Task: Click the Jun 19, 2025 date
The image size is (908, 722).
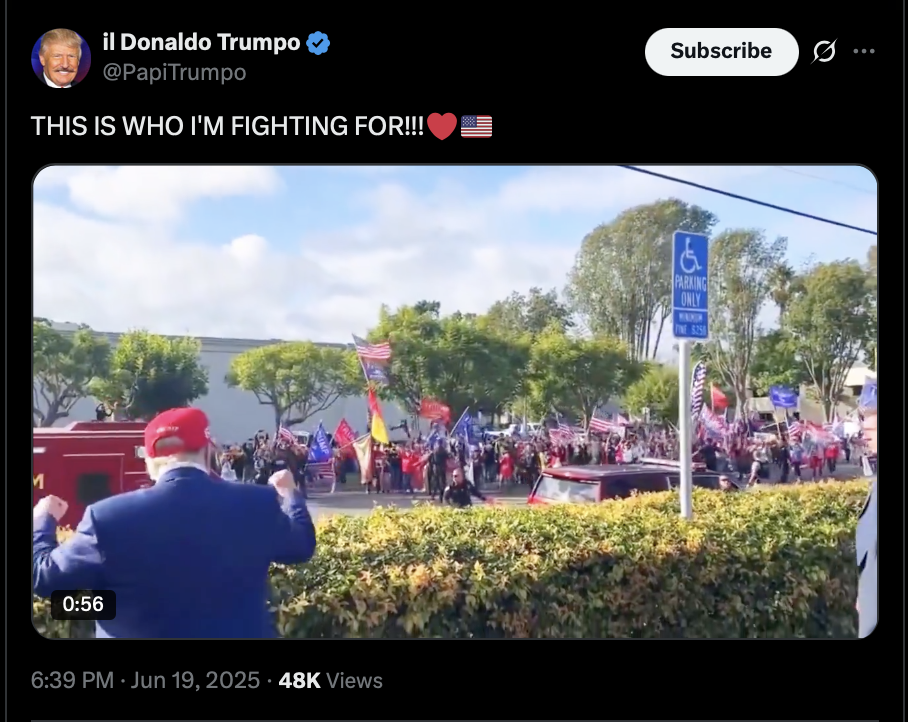Action: click(x=195, y=680)
